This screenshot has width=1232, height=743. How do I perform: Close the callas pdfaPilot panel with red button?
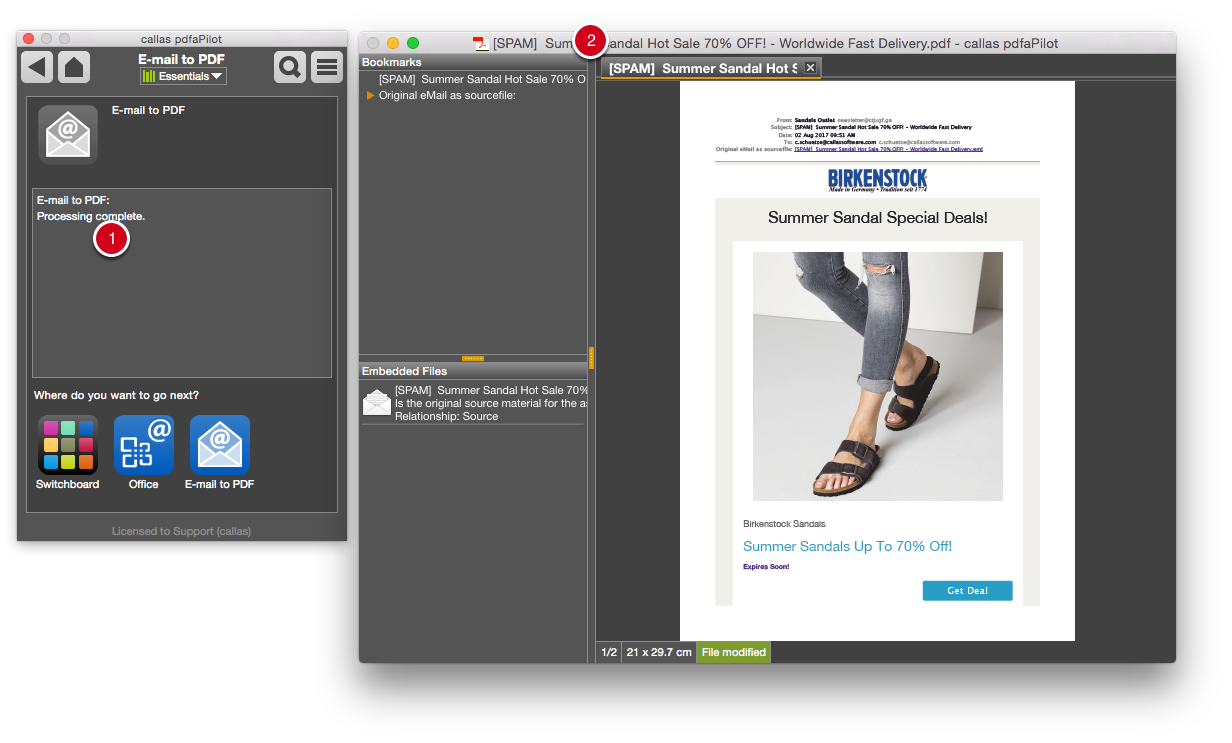28,38
